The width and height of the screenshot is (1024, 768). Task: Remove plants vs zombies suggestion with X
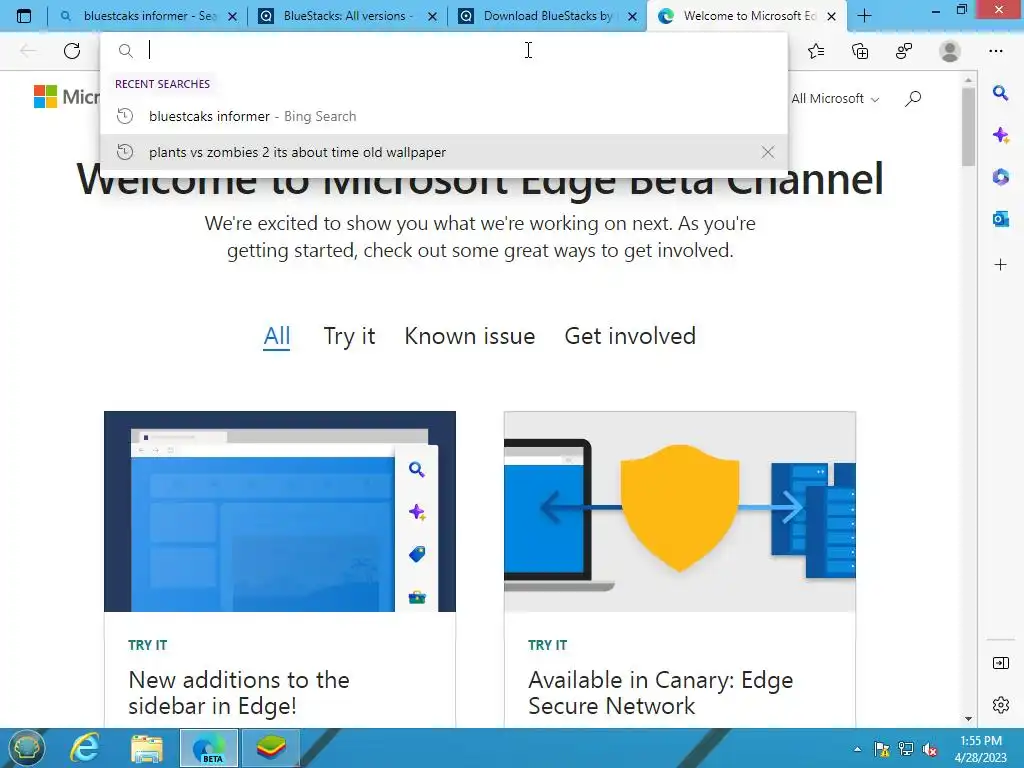(768, 152)
